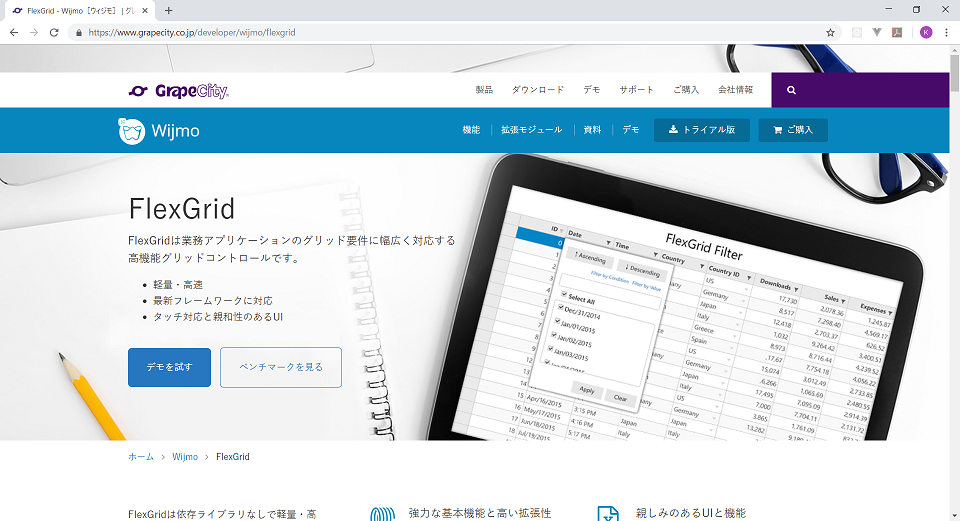Open the ご購入 item in top navigation
Image resolution: width=960 pixels, height=521 pixels.
686,90
